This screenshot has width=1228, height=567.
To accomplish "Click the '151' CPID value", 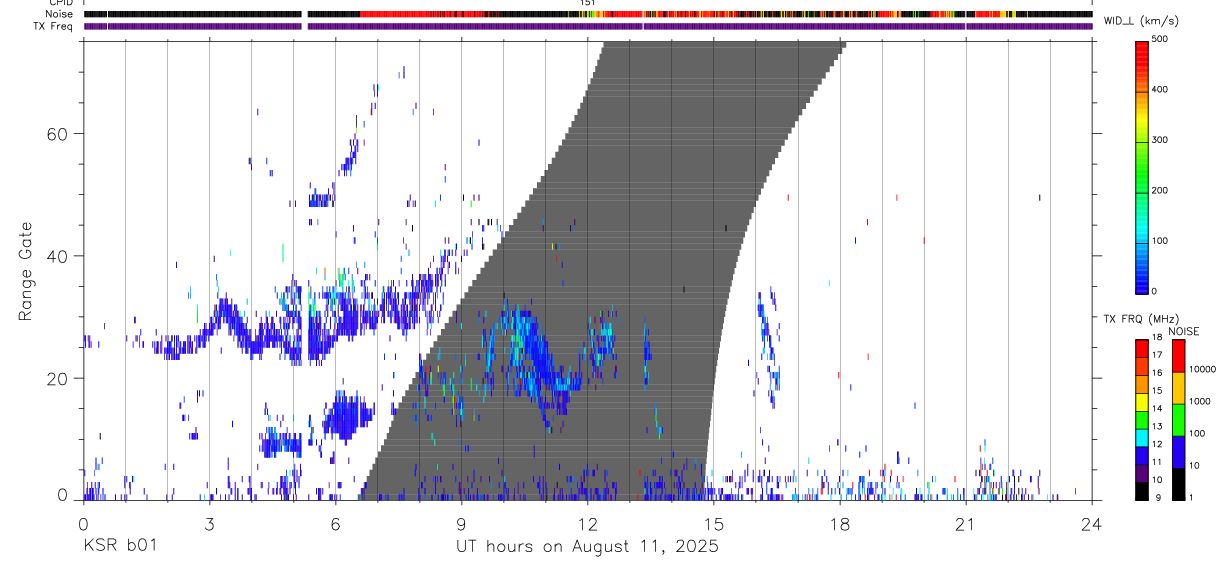I will (587, 3).
